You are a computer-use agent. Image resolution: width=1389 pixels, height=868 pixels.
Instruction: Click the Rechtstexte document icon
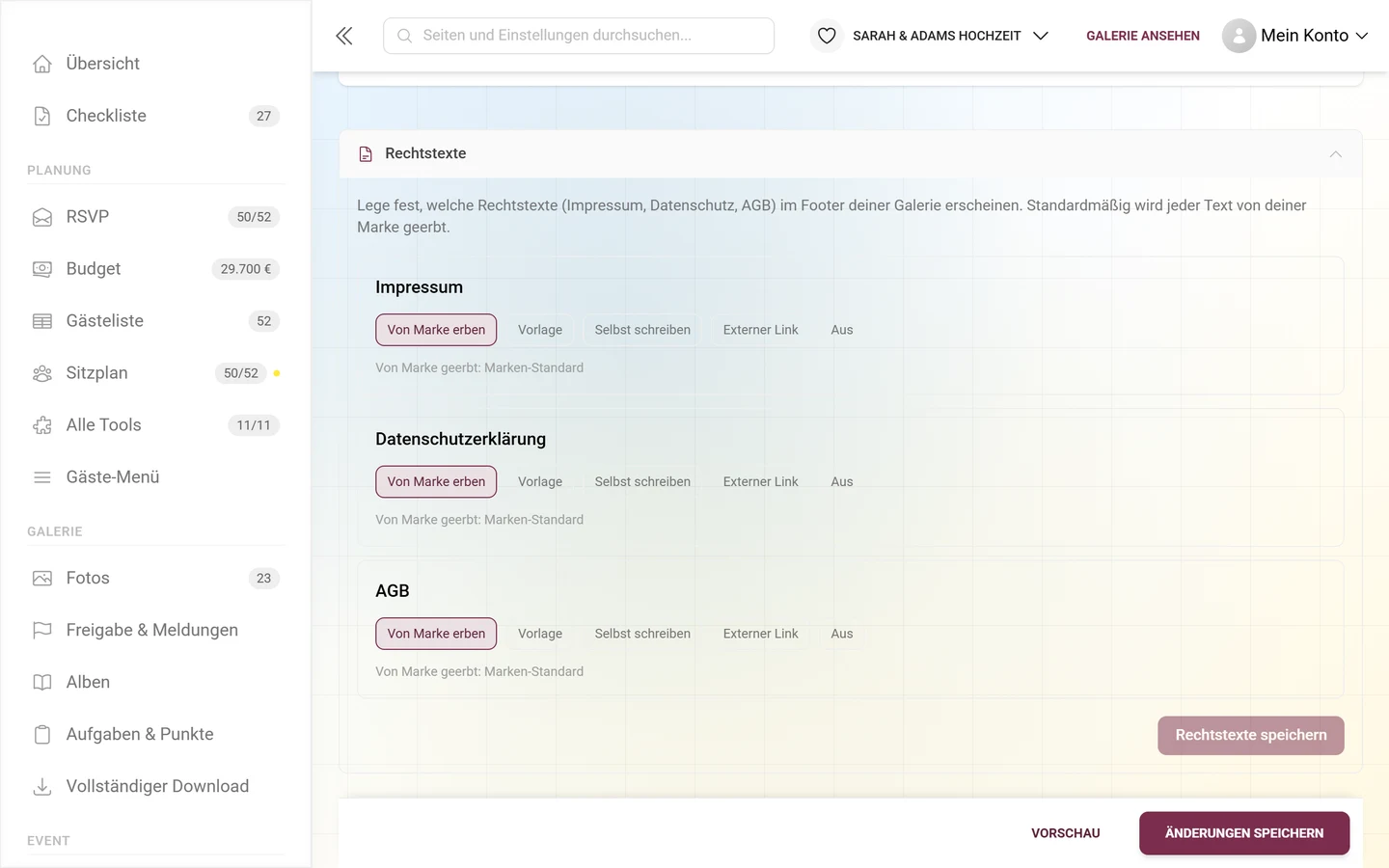pos(366,154)
